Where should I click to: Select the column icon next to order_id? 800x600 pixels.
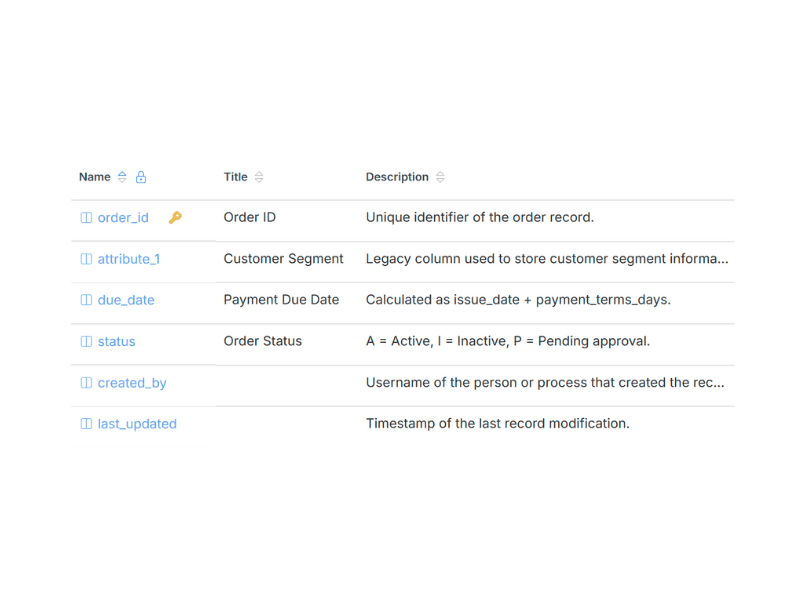85,217
